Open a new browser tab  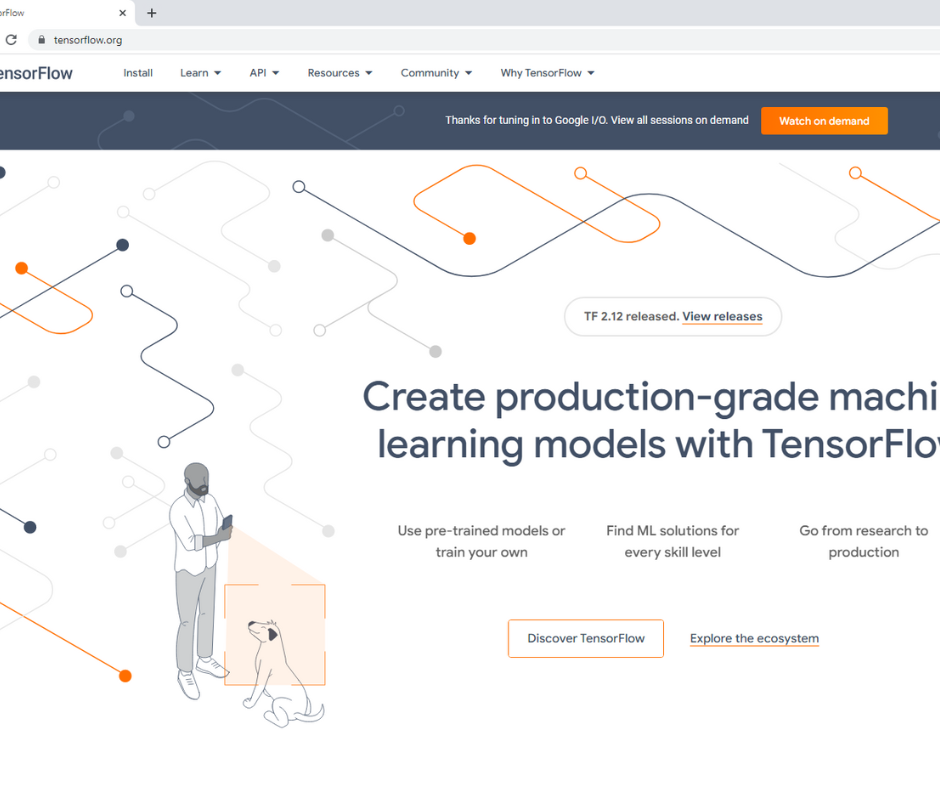[152, 13]
